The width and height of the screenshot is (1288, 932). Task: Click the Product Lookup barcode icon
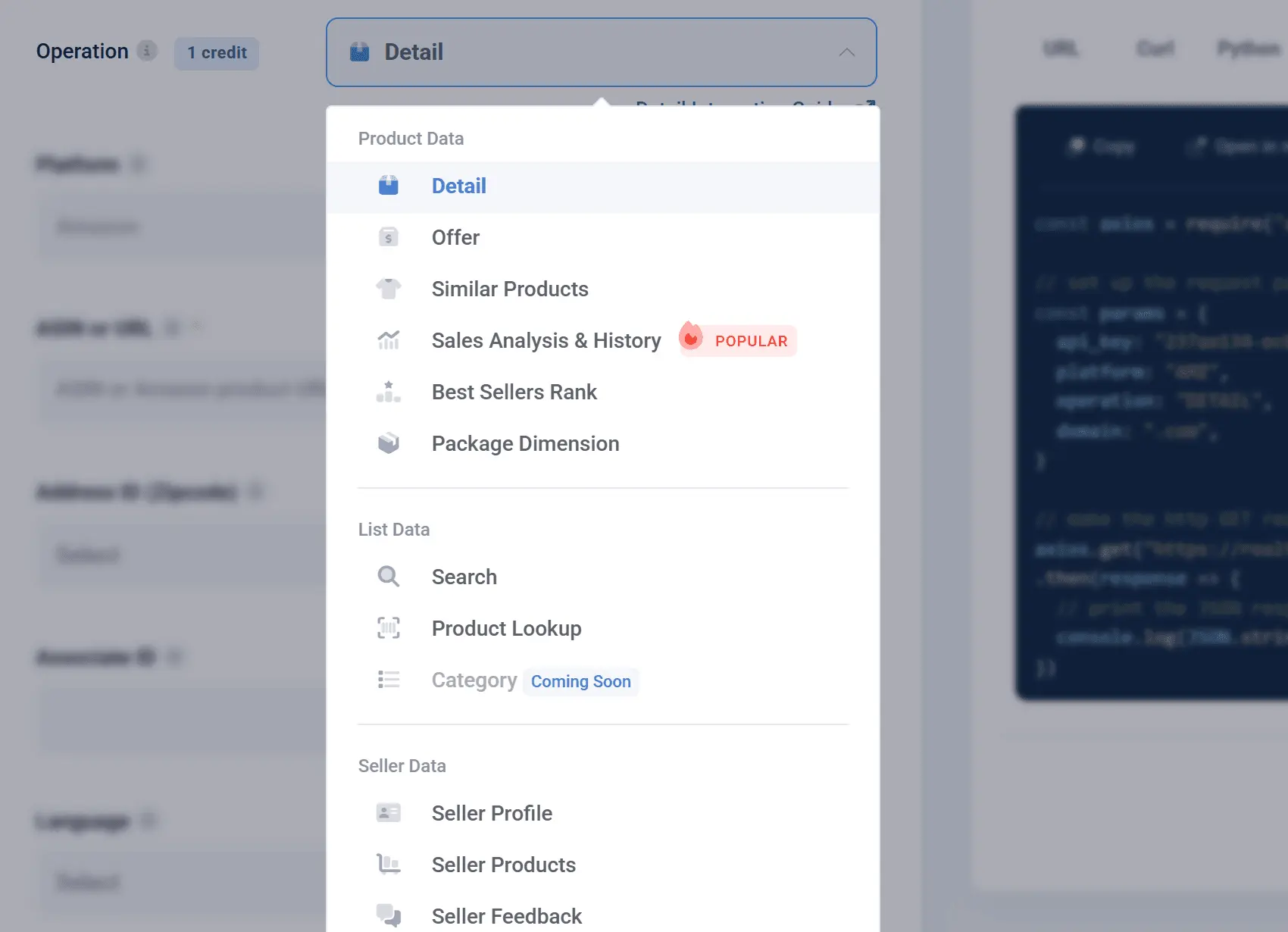tap(389, 628)
